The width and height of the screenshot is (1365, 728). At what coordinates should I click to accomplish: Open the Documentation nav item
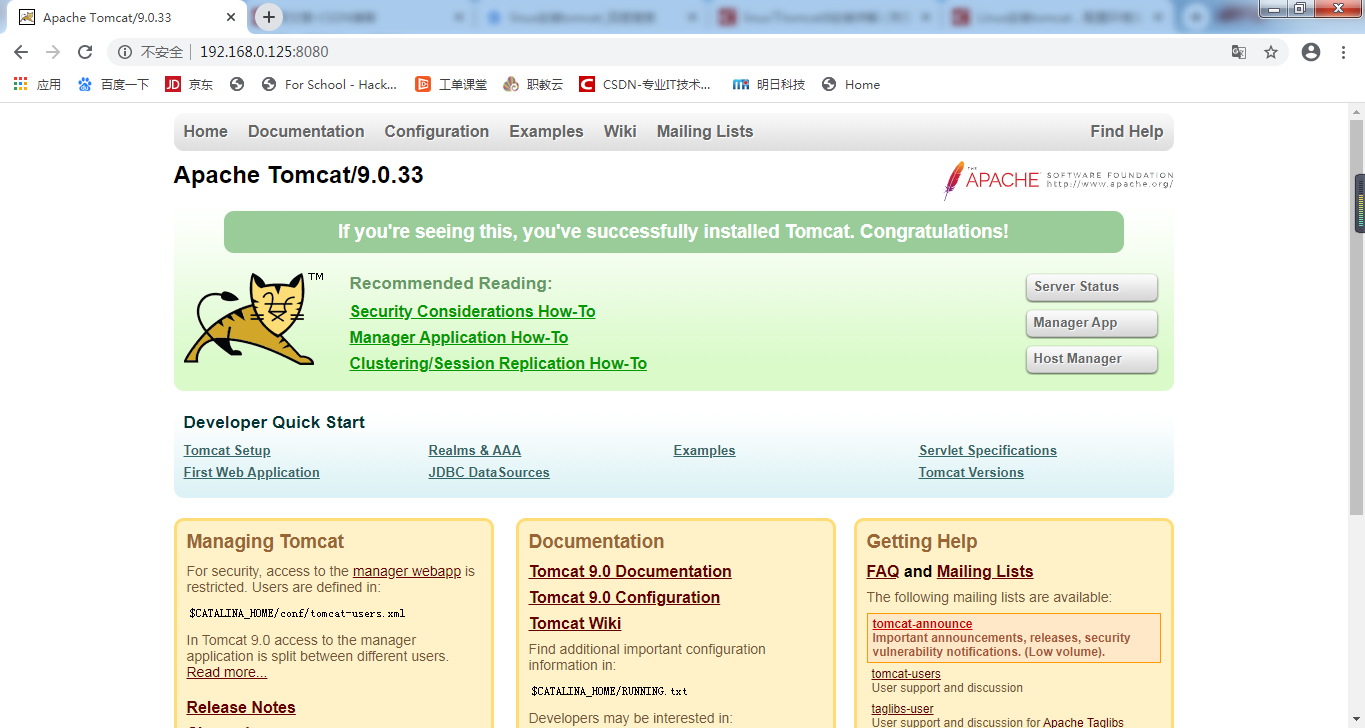click(306, 131)
